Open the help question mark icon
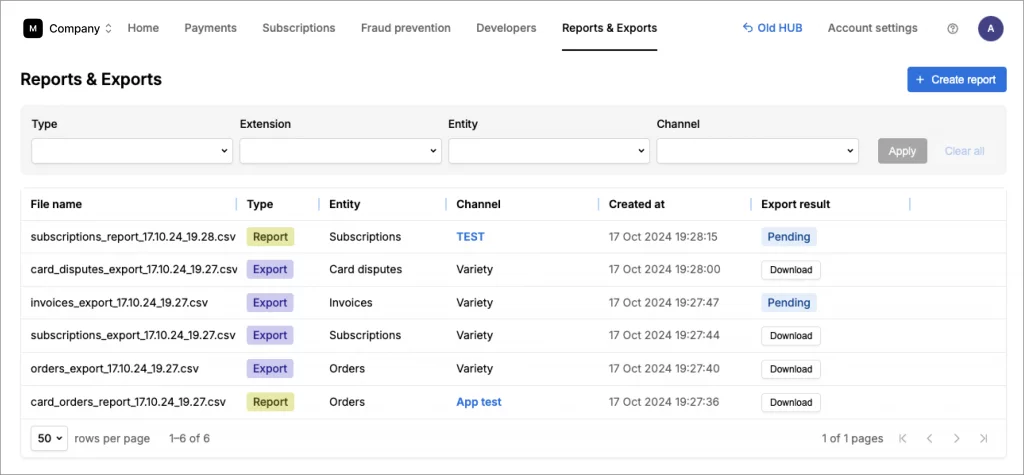 (952, 29)
